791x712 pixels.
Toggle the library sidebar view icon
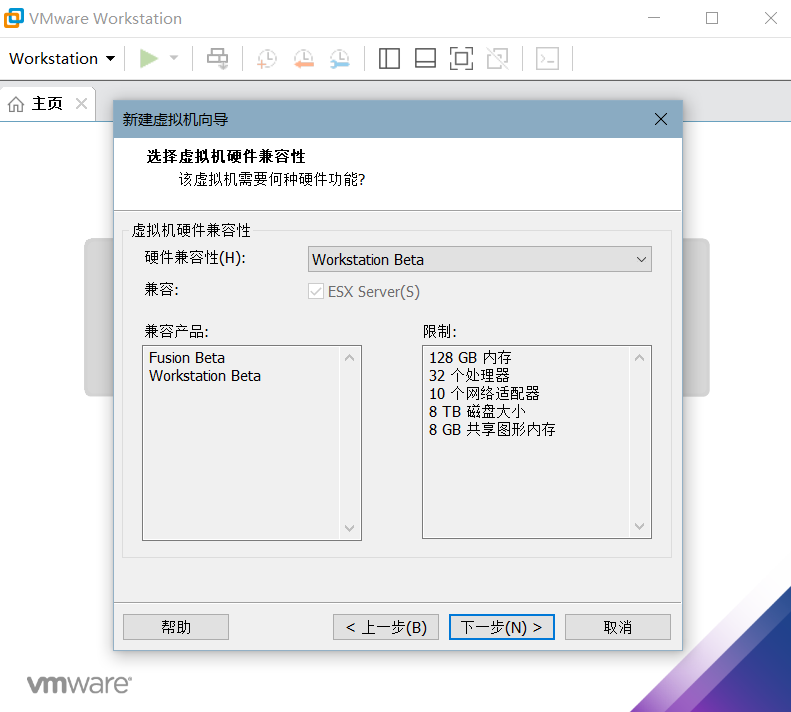[x=389, y=59]
